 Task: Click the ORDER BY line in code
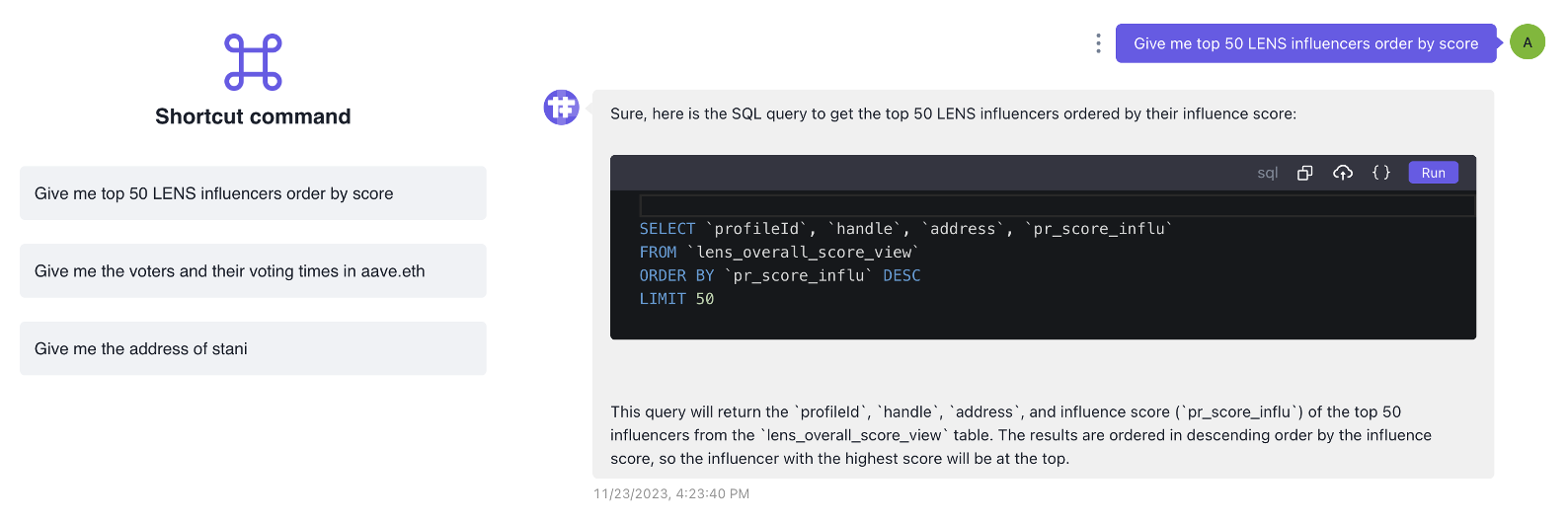pyautogui.click(x=779, y=275)
